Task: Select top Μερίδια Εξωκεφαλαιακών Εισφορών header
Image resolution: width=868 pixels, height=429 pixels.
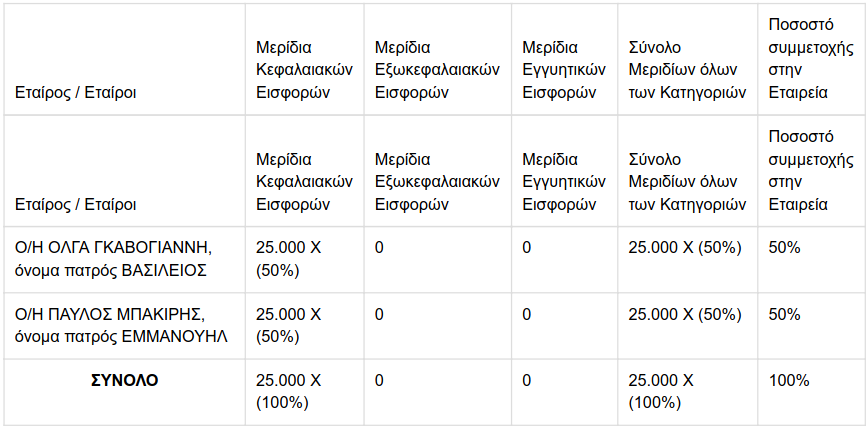Action: point(438,60)
